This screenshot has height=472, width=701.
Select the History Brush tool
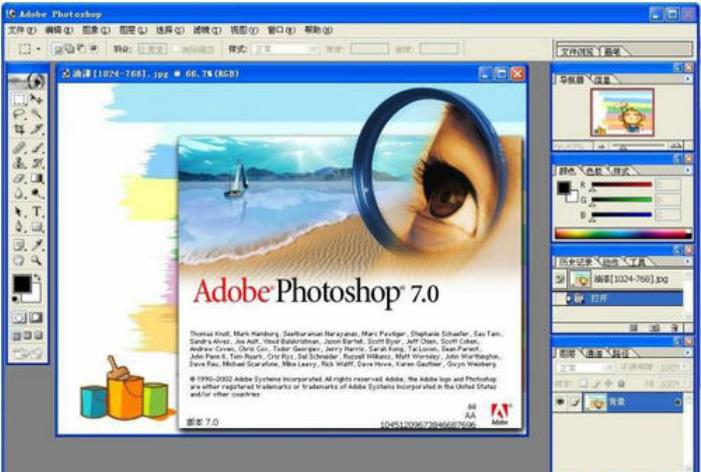[37, 163]
